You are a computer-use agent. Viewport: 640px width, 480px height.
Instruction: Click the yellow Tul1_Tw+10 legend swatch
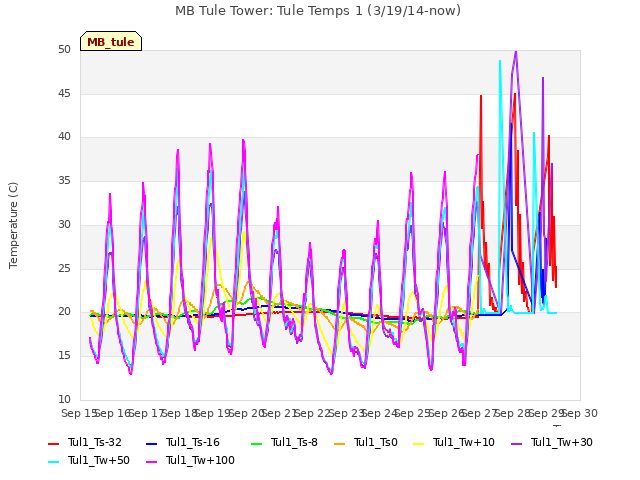pos(419,444)
